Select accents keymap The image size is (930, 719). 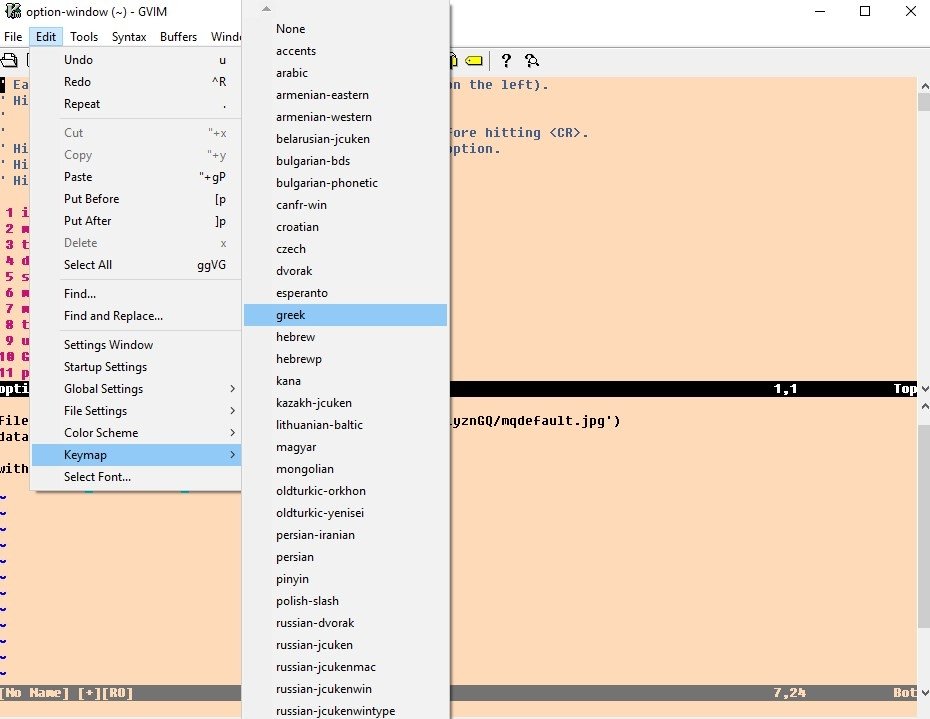point(345,51)
